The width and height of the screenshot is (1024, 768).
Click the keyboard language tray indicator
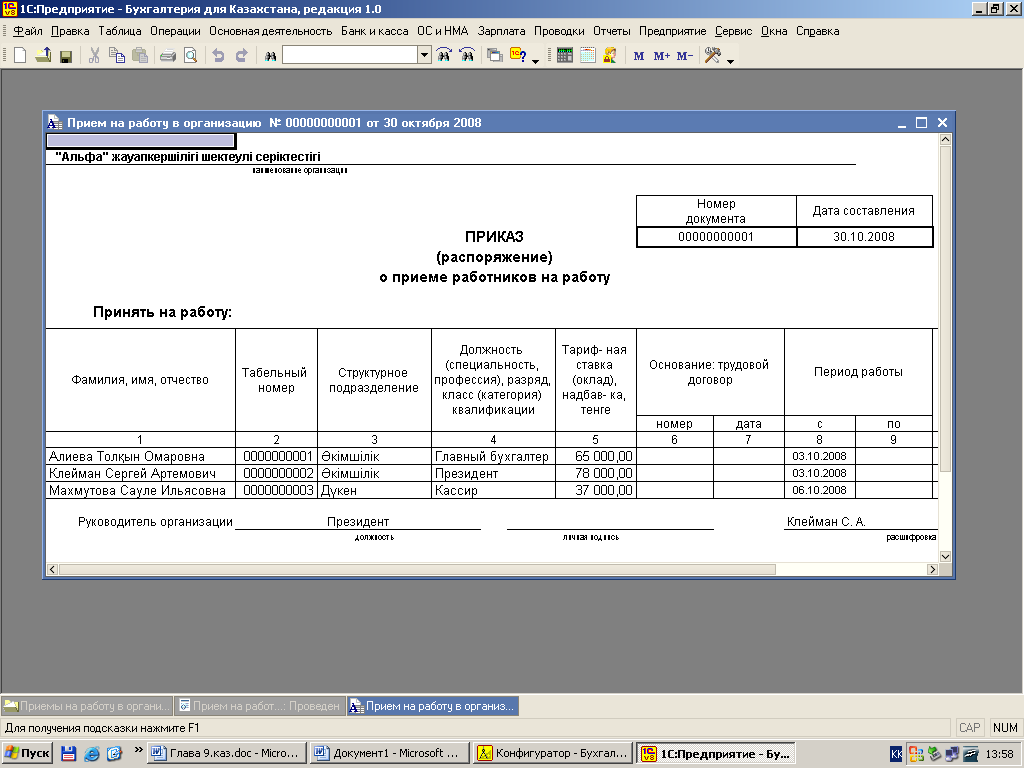896,754
